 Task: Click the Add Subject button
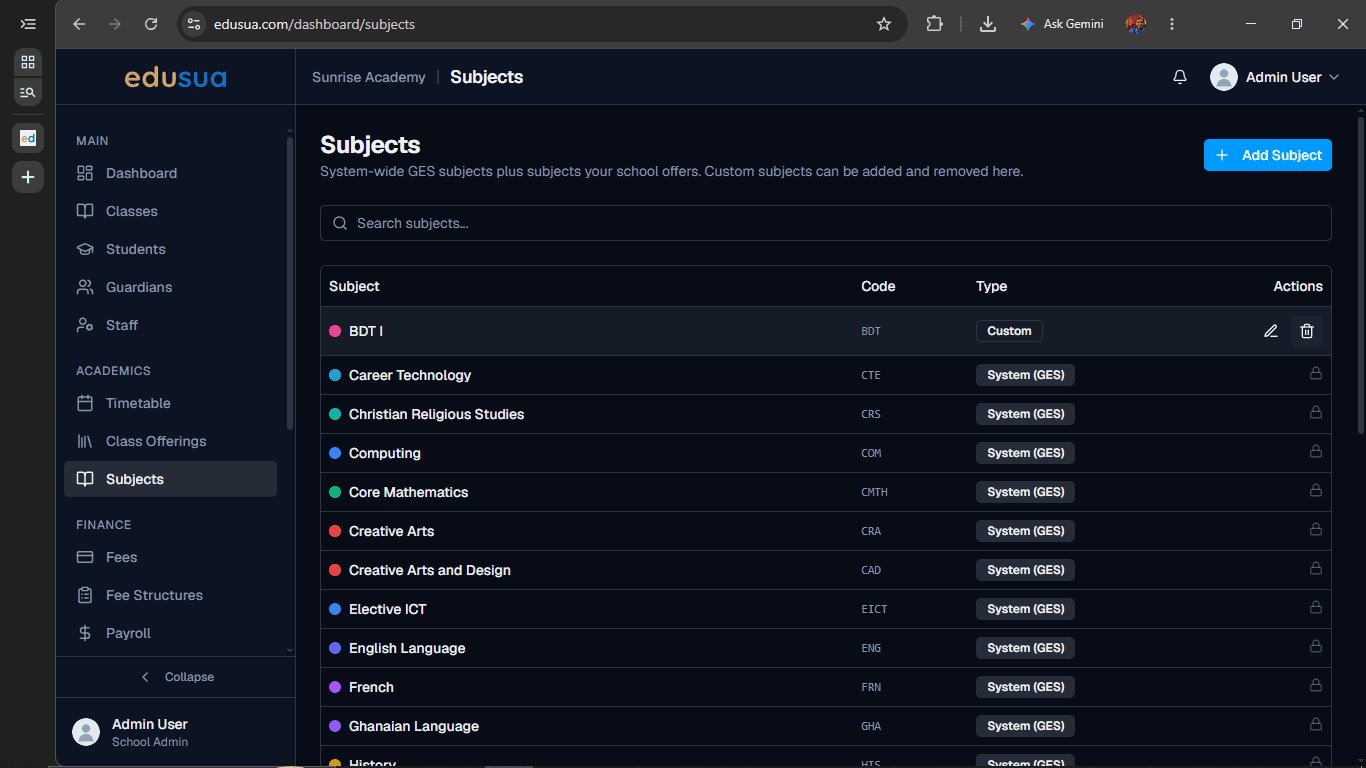[1267, 155]
